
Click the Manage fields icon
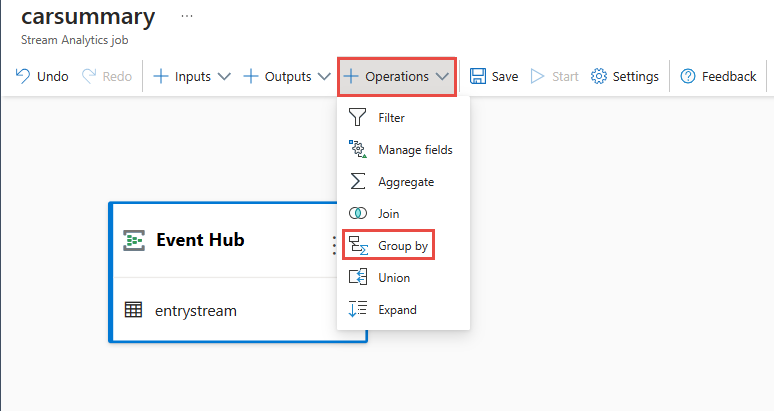pyautogui.click(x=358, y=150)
